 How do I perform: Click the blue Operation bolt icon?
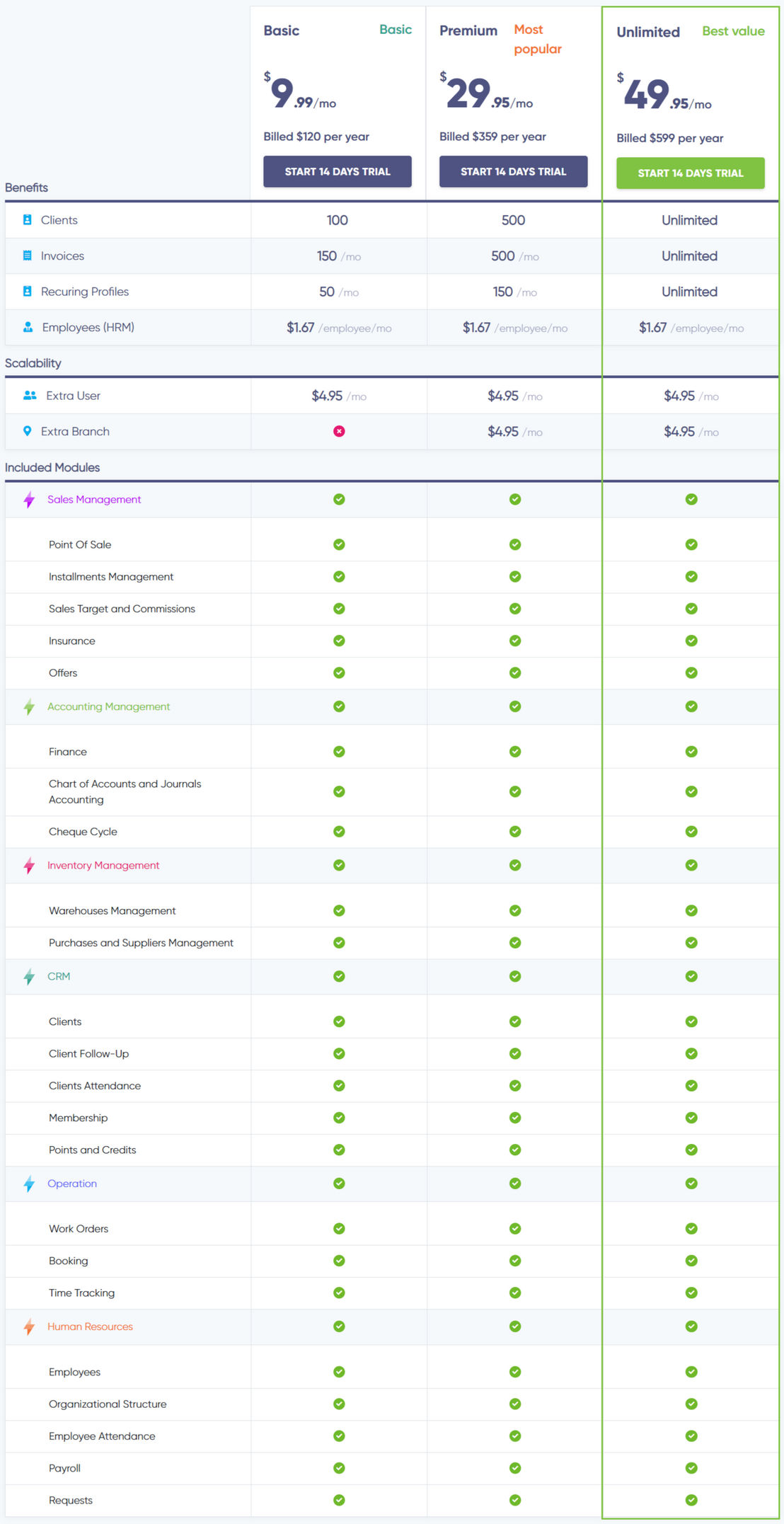click(x=29, y=1184)
